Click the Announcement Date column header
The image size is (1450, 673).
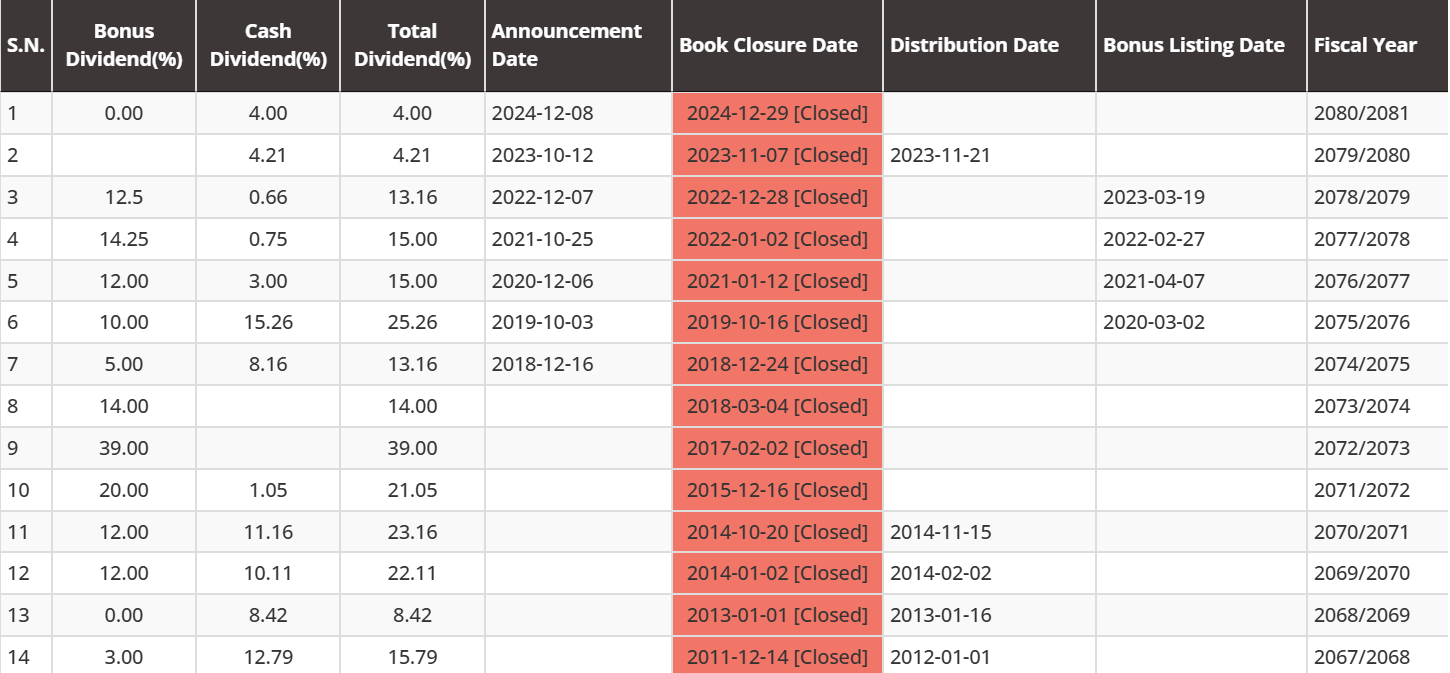567,45
